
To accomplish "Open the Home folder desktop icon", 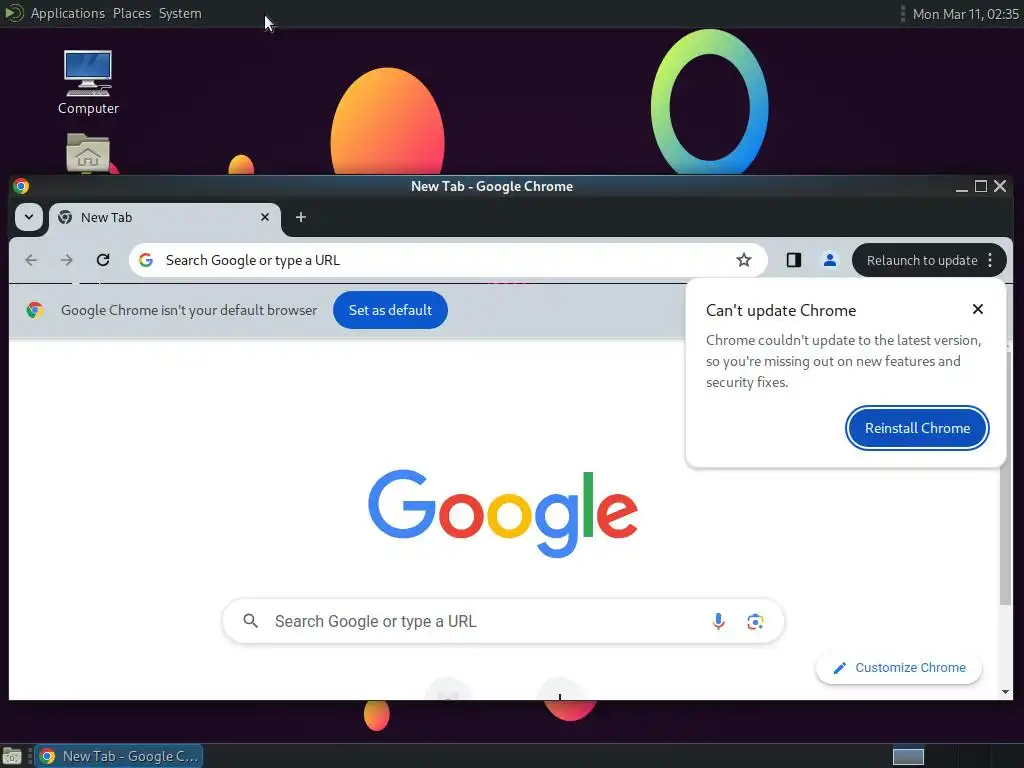I will click(88, 153).
